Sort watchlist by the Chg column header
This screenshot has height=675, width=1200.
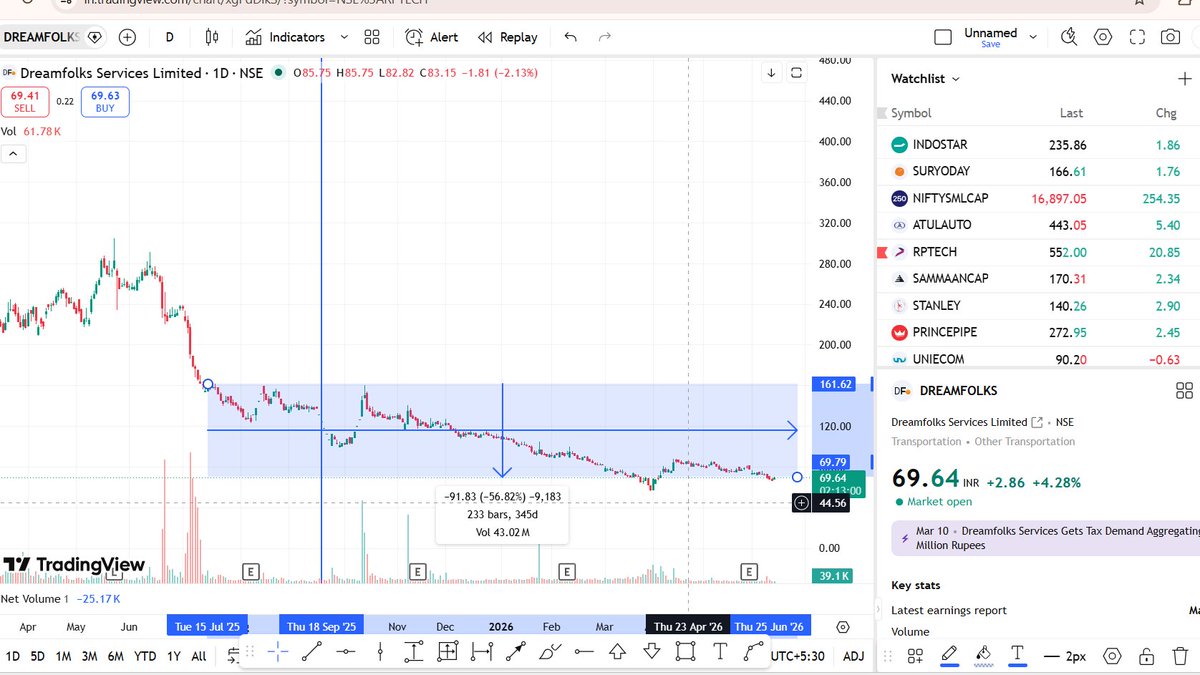(1166, 113)
